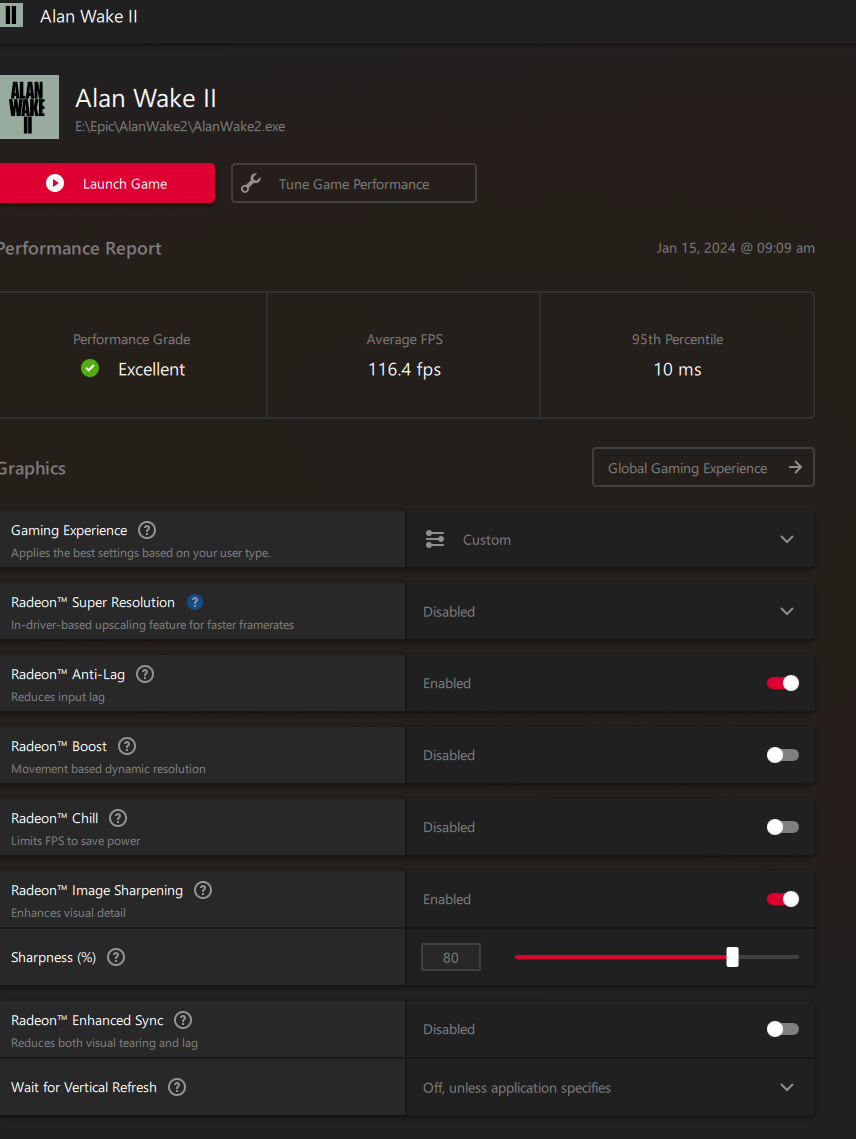The width and height of the screenshot is (856, 1139).
Task: Open help for Radeon Chill
Action: [x=118, y=818]
